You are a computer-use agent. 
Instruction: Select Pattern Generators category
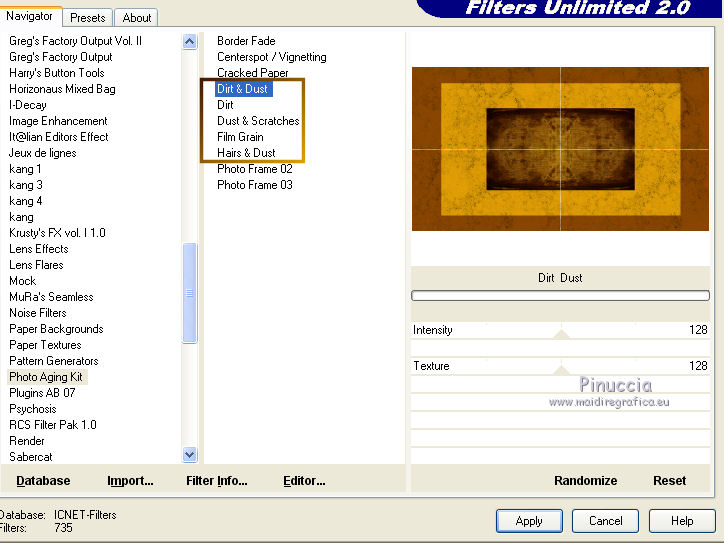click(x=54, y=361)
